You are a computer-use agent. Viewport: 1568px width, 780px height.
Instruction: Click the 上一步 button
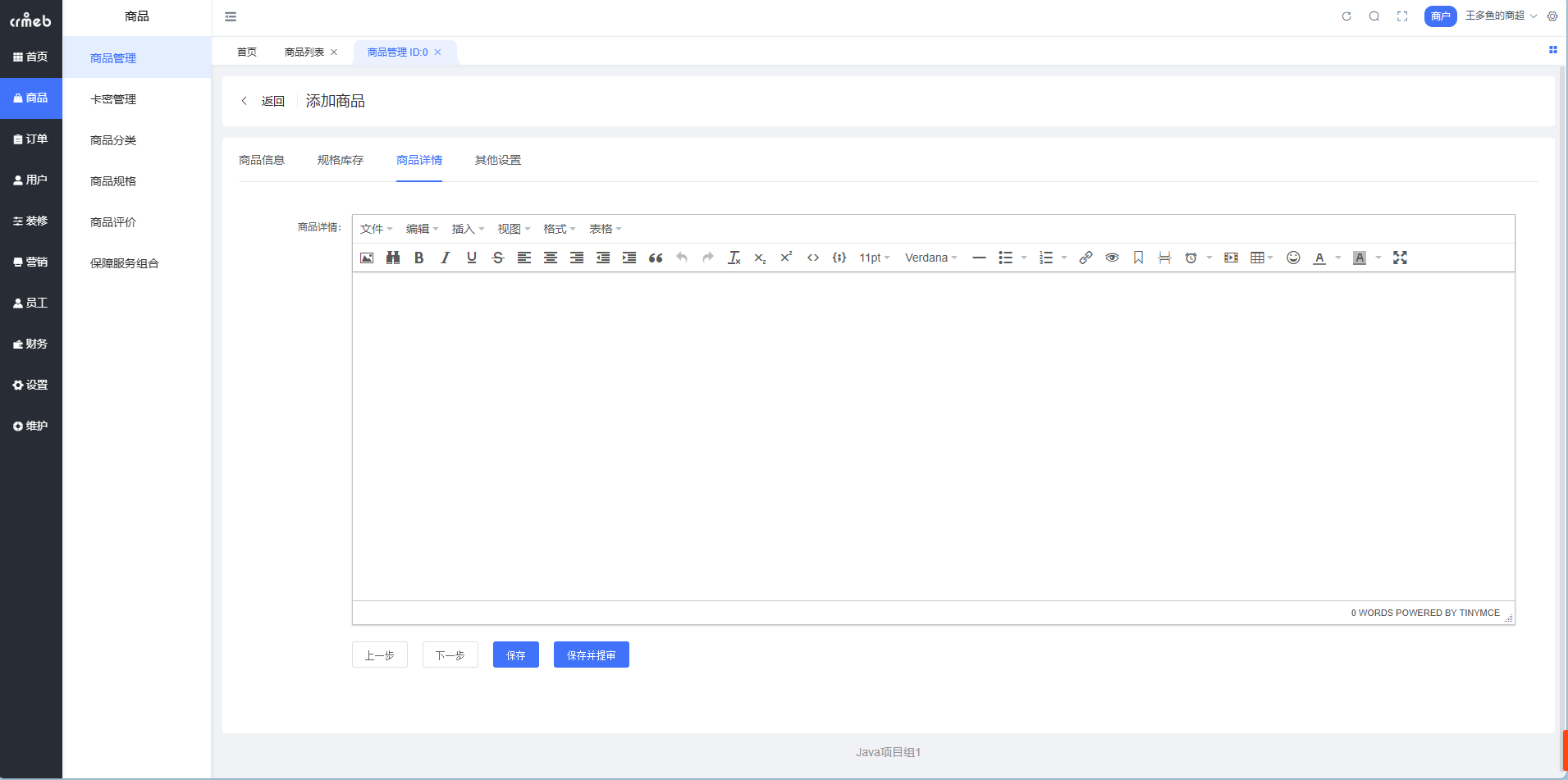380,655
